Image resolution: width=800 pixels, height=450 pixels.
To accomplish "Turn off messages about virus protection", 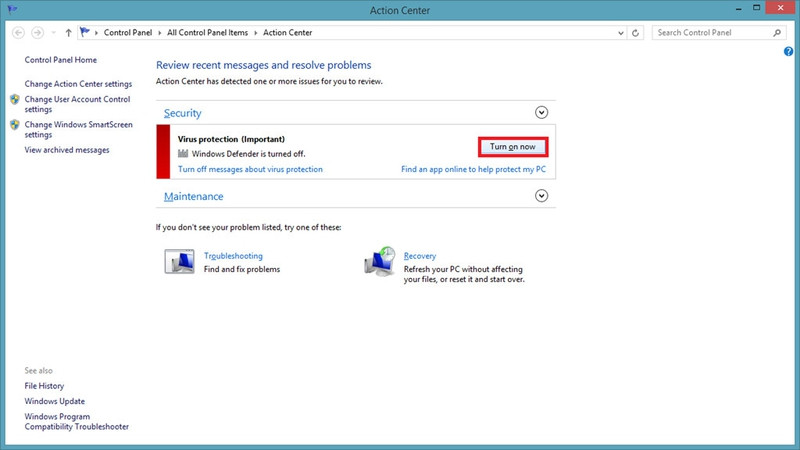I will point(250,170).
